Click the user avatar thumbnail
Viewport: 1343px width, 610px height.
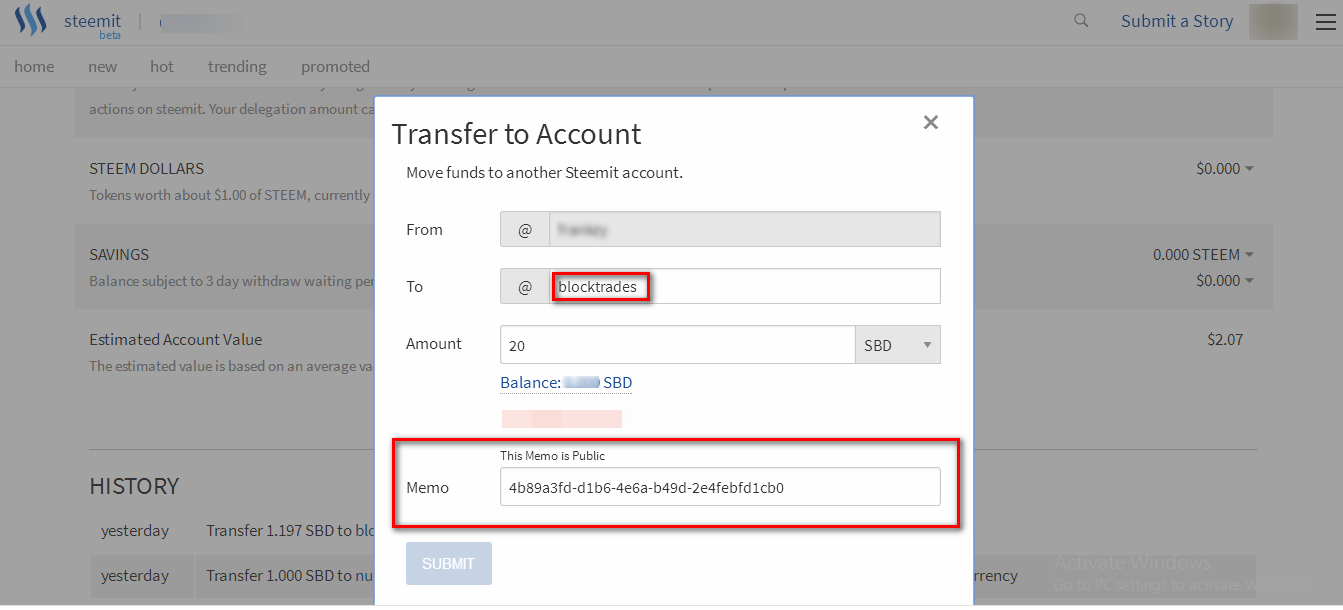1273,21
